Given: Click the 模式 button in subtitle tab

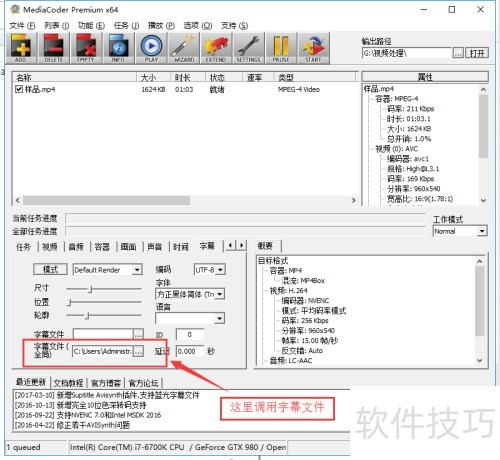Looking at the screenshot, I should pos(50,269).
